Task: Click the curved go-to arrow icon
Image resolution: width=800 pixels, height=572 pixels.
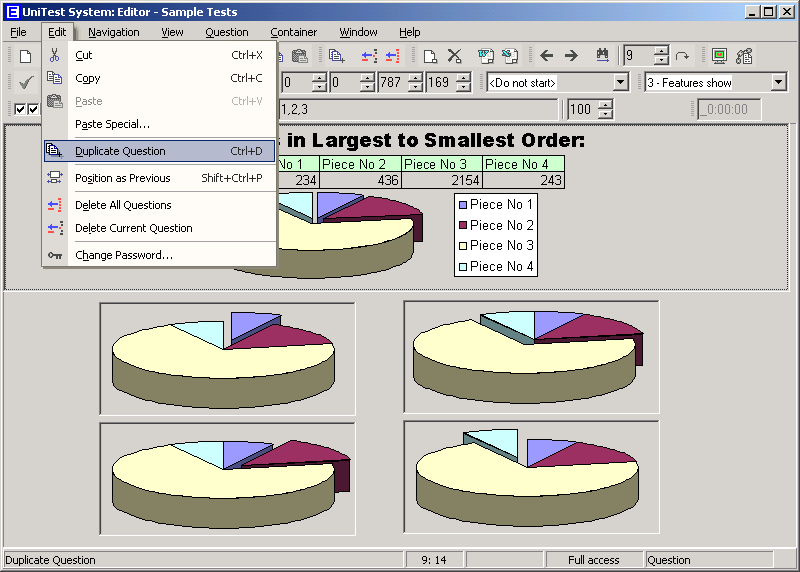Action: (x=682, y=56)
